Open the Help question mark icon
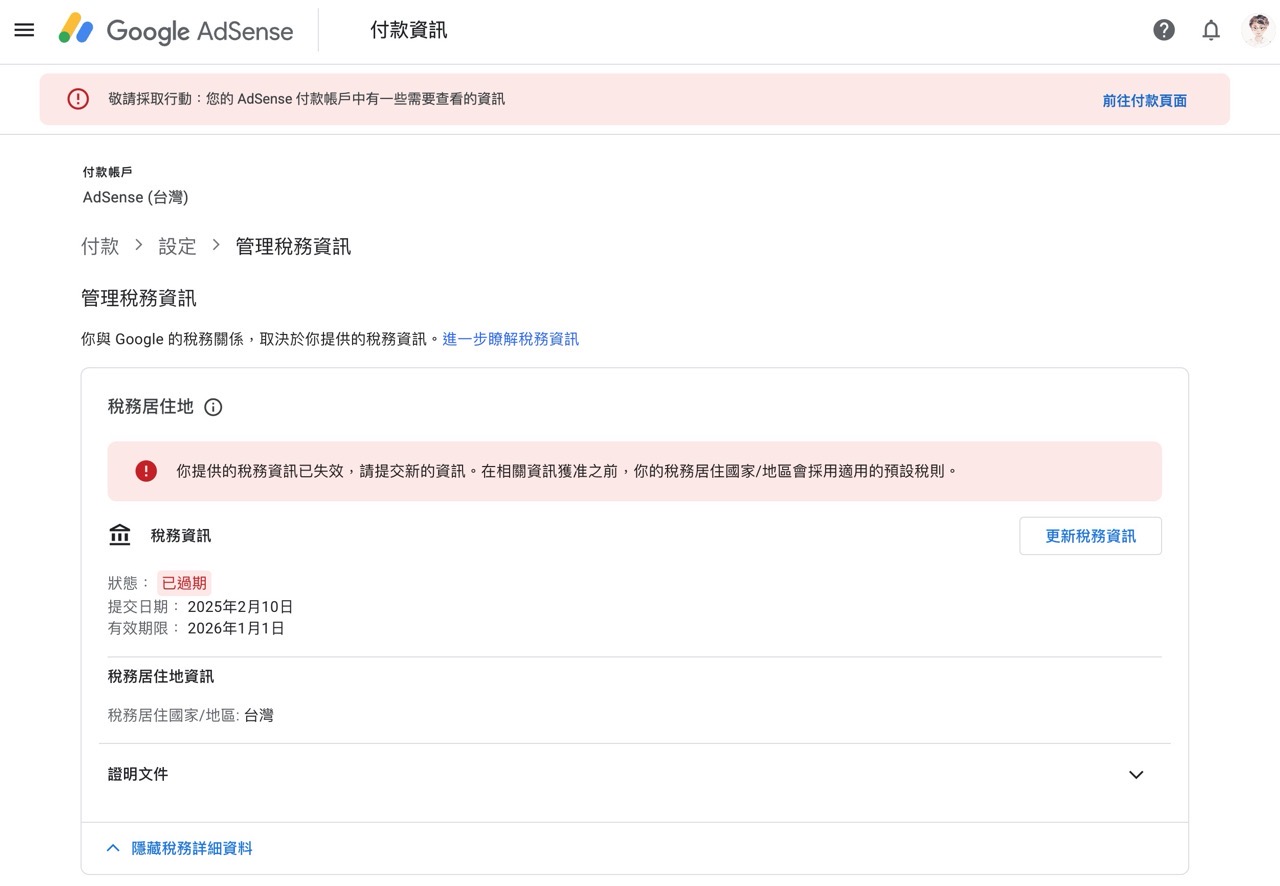 (1163, 29)
